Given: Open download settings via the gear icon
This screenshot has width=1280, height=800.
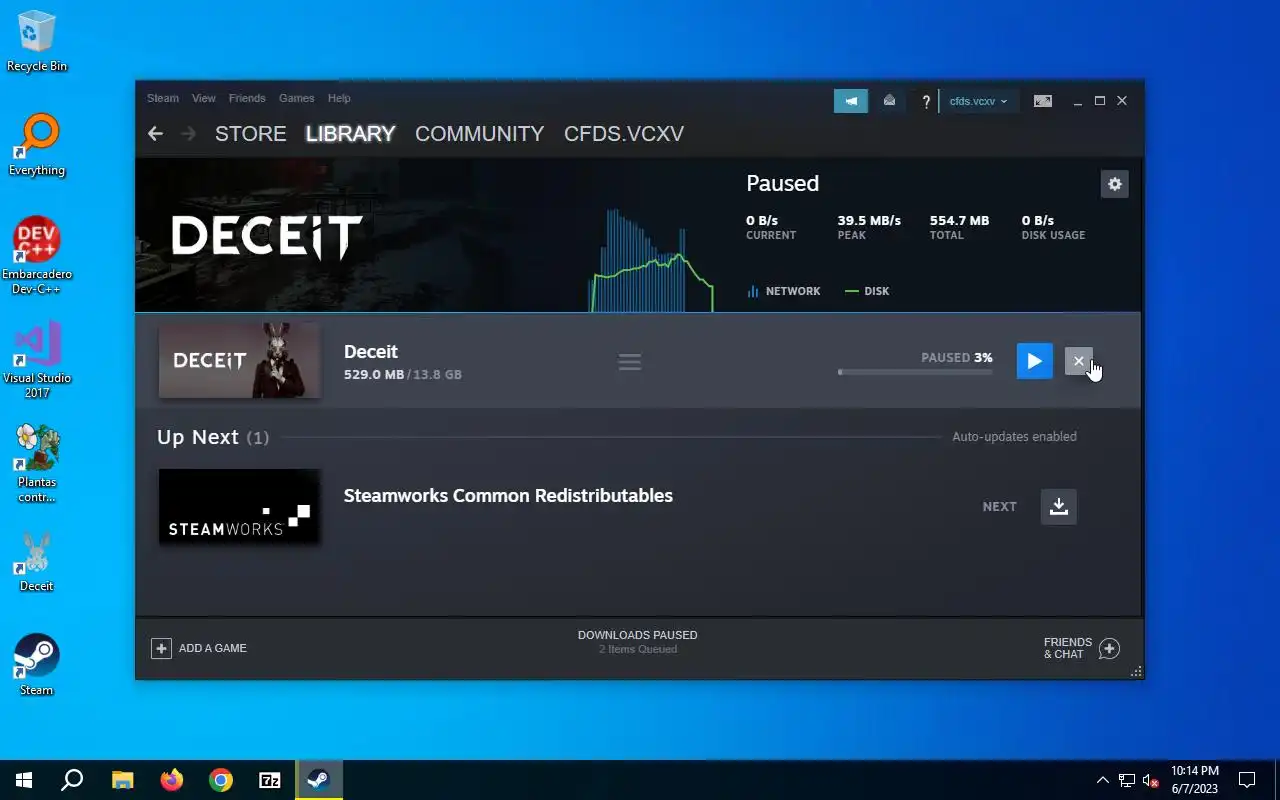Looking at the screenshot, I should 1114,184.
